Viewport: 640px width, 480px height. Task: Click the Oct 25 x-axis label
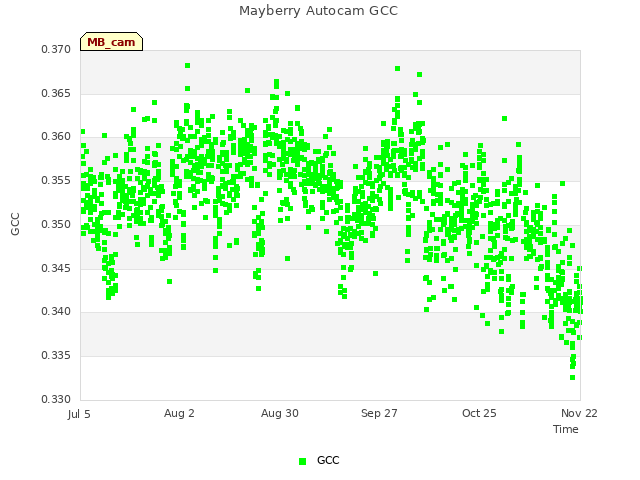[479, 413]
